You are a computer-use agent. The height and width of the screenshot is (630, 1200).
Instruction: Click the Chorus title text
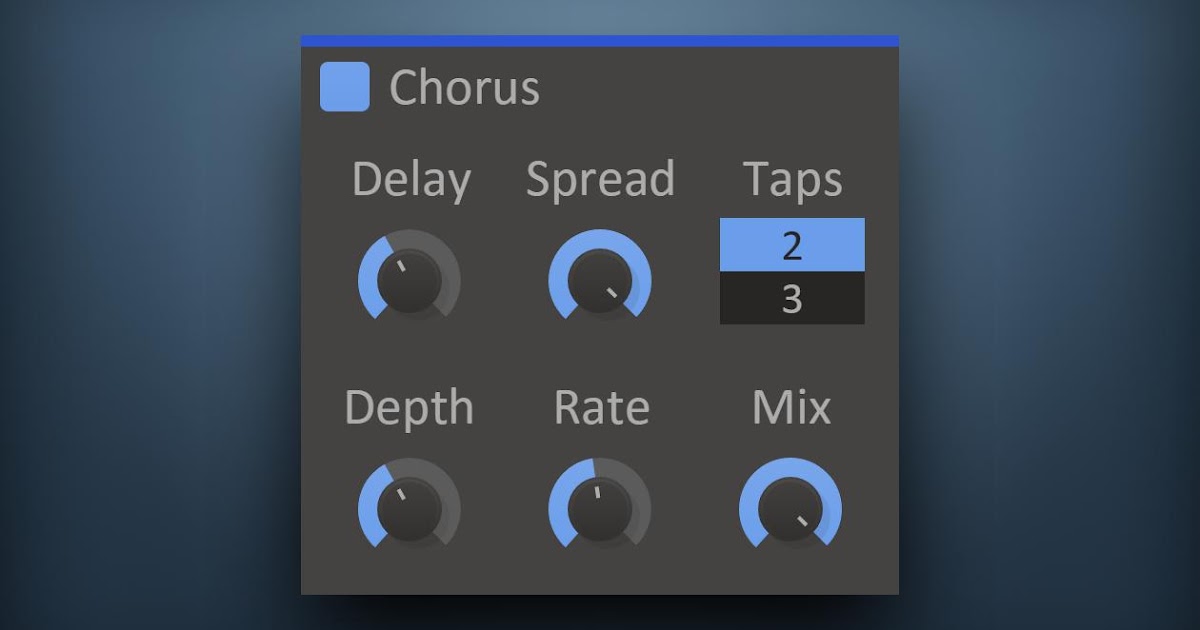[464, 88]
